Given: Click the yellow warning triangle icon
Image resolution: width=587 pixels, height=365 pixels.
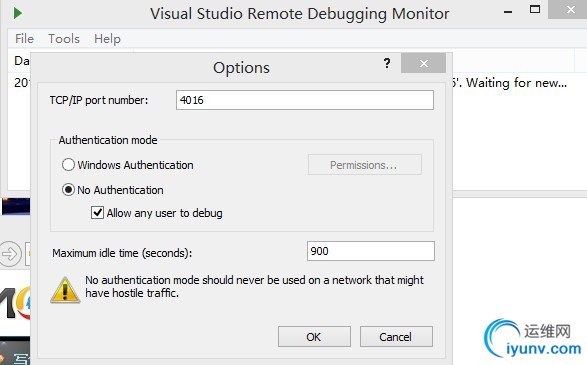Looking at the screenshot, I should click(x=65, y=290).
